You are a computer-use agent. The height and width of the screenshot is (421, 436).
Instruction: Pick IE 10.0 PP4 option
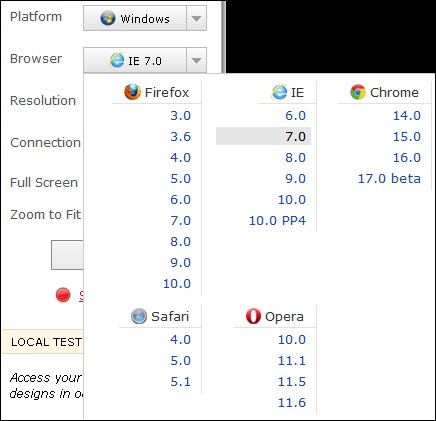point(277,220)
